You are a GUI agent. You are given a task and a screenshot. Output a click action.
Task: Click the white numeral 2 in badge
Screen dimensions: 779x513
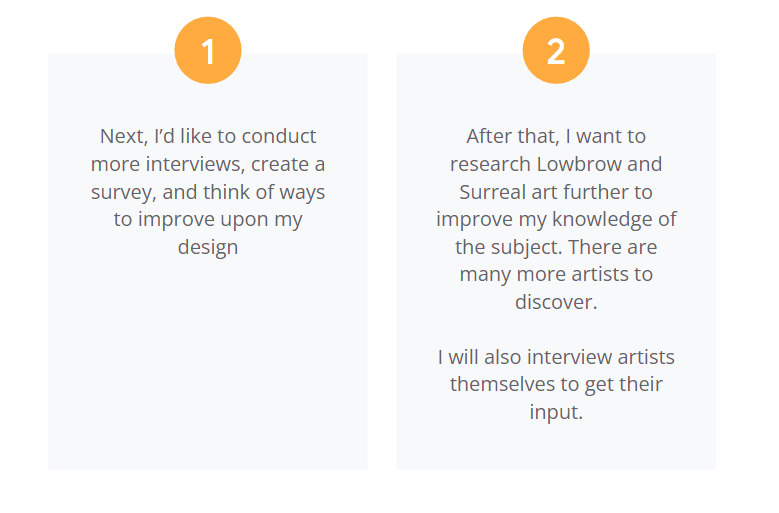(556, 52)
